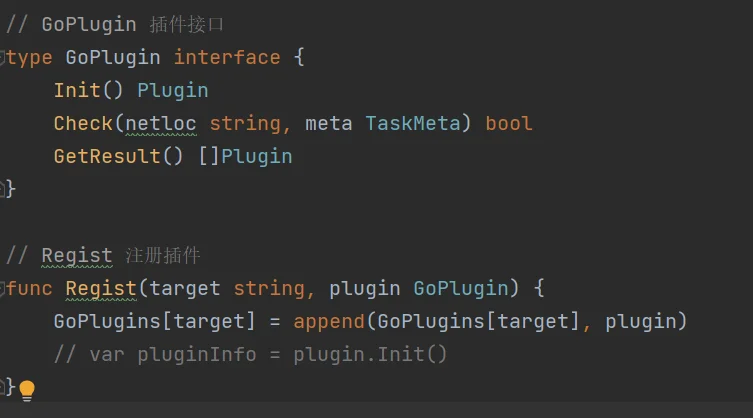Click the GetResult method name
Image resolution: width=753 pixels, height=418 pixels.
[x=107, y=157]
